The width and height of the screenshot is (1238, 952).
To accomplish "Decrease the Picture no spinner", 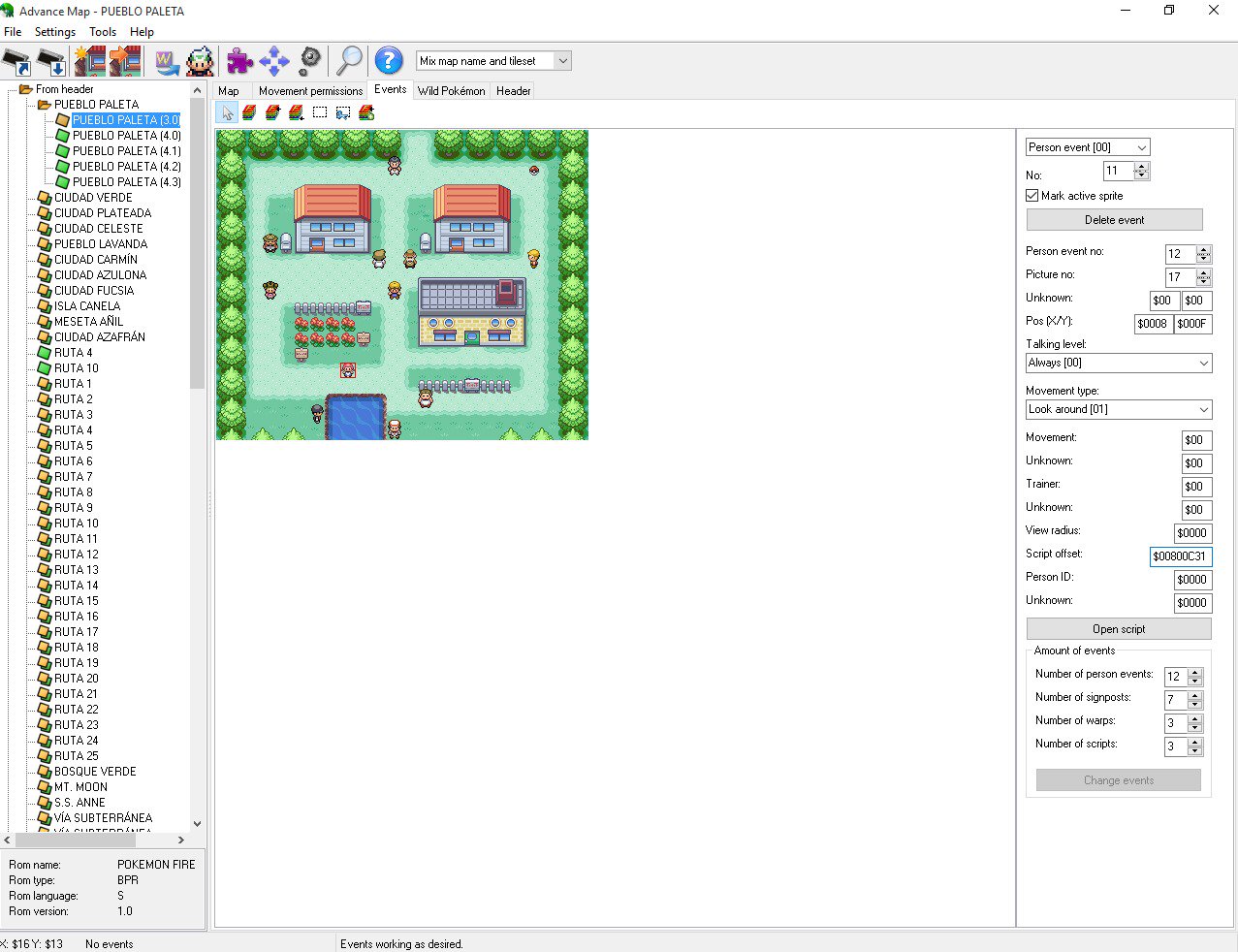I will [x=1203, y=282].
